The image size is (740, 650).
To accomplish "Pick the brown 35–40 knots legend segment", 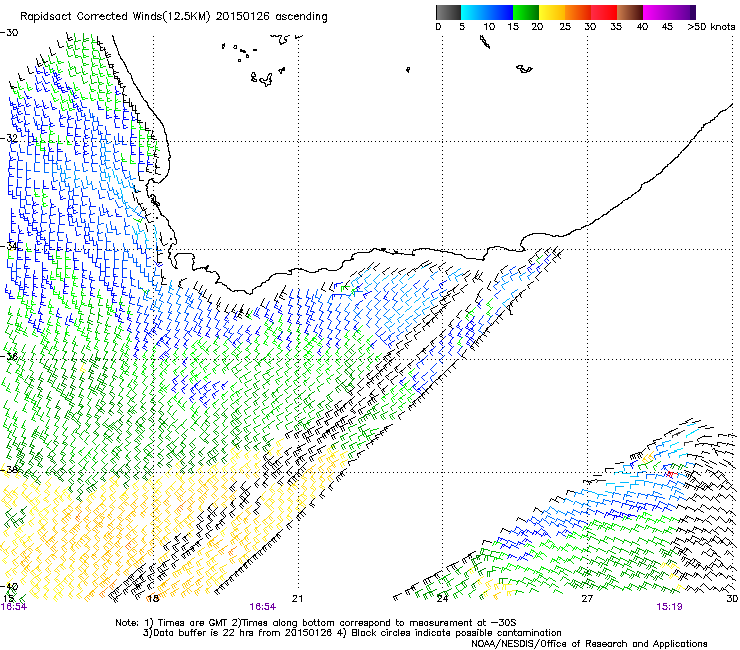I will pyautogui.click(x=630, y=12).
